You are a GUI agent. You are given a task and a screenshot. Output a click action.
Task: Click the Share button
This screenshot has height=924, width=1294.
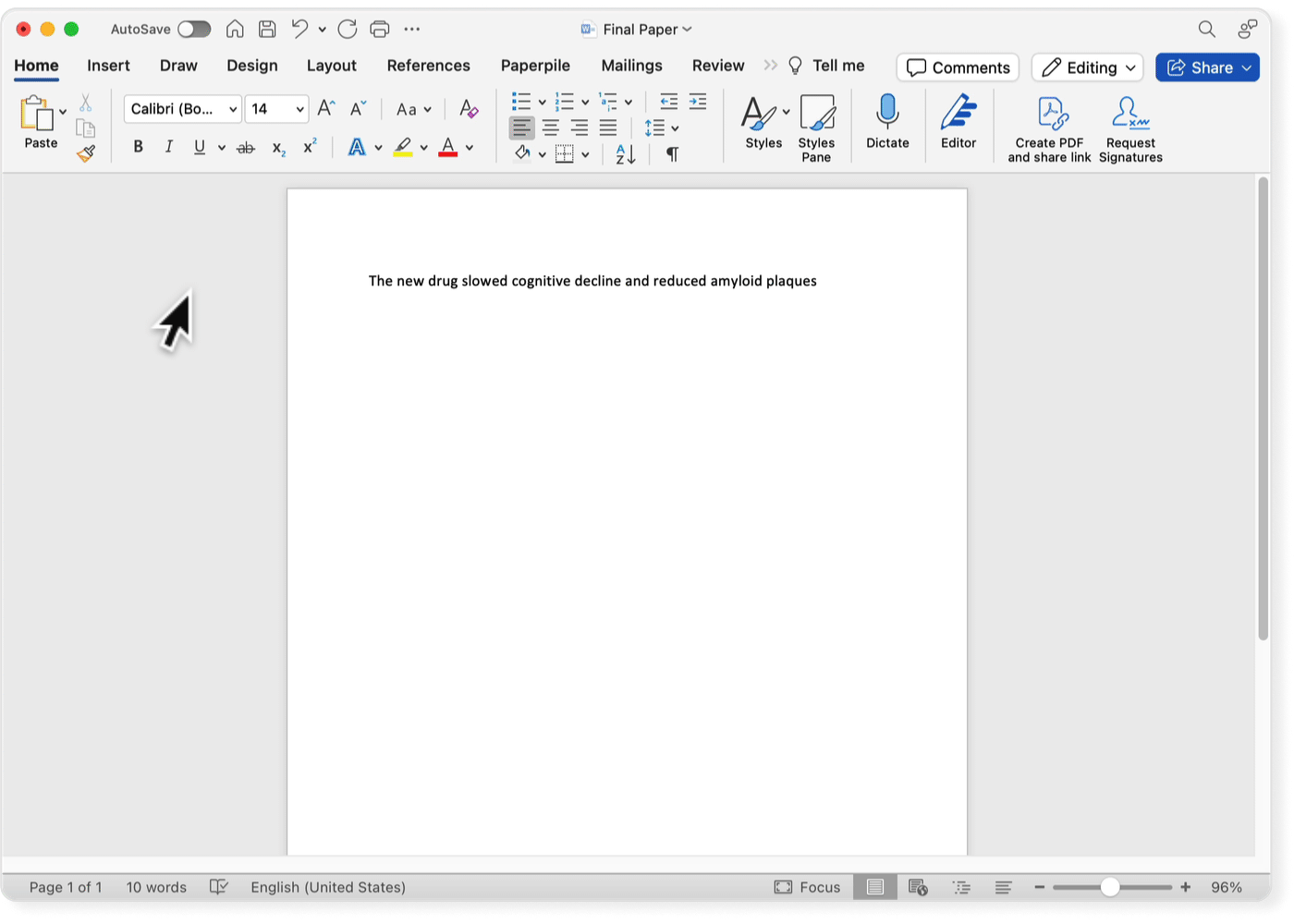1207,67
